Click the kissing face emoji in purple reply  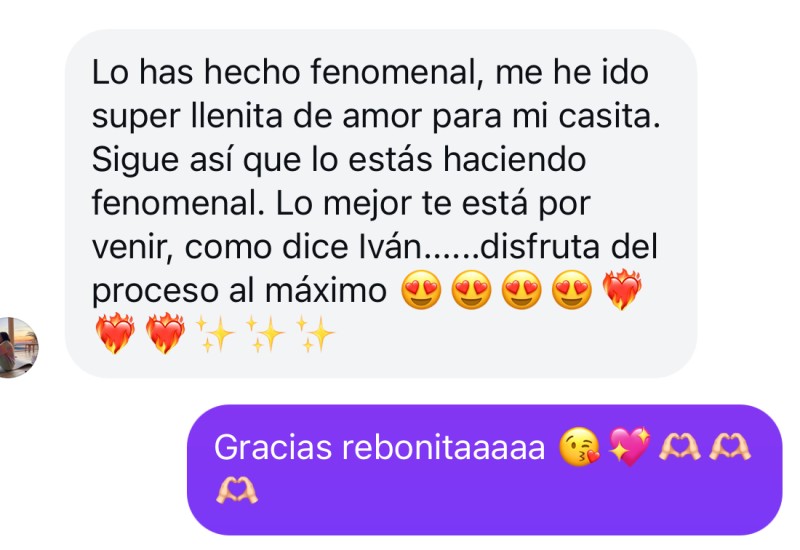(580, 446)
